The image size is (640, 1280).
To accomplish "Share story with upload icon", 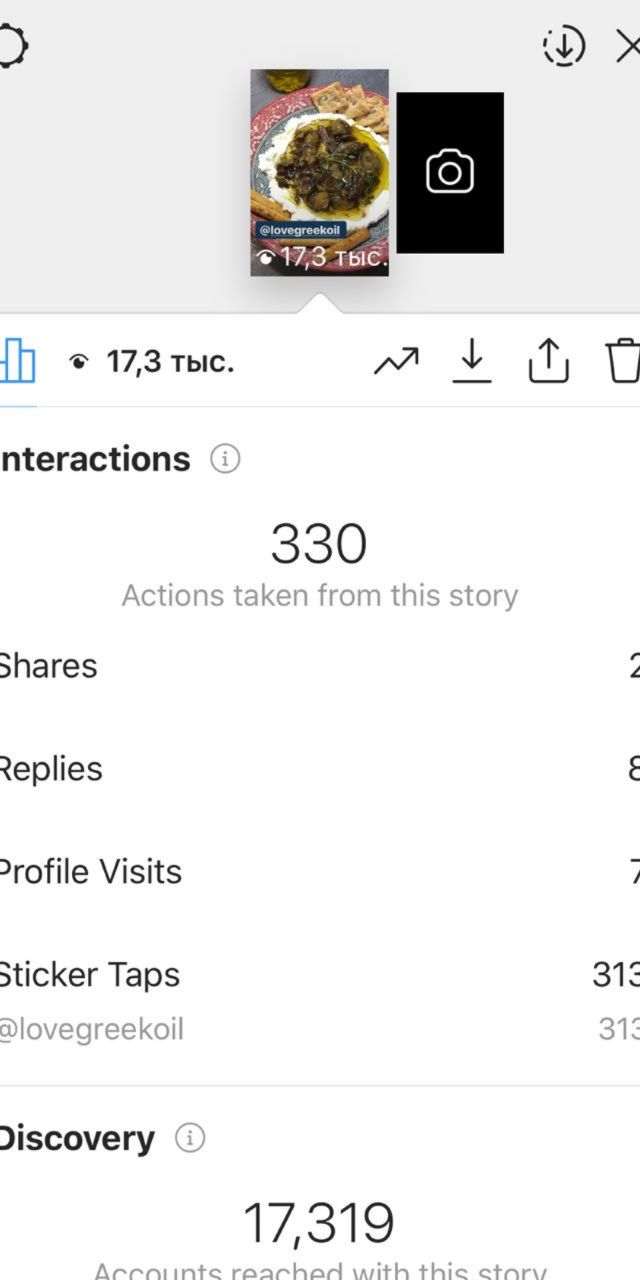I will [x=548, y=361].
